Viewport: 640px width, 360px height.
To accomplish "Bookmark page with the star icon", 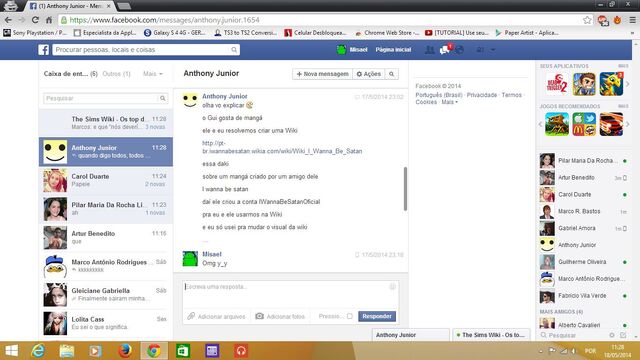I will (x=587, y=20).
